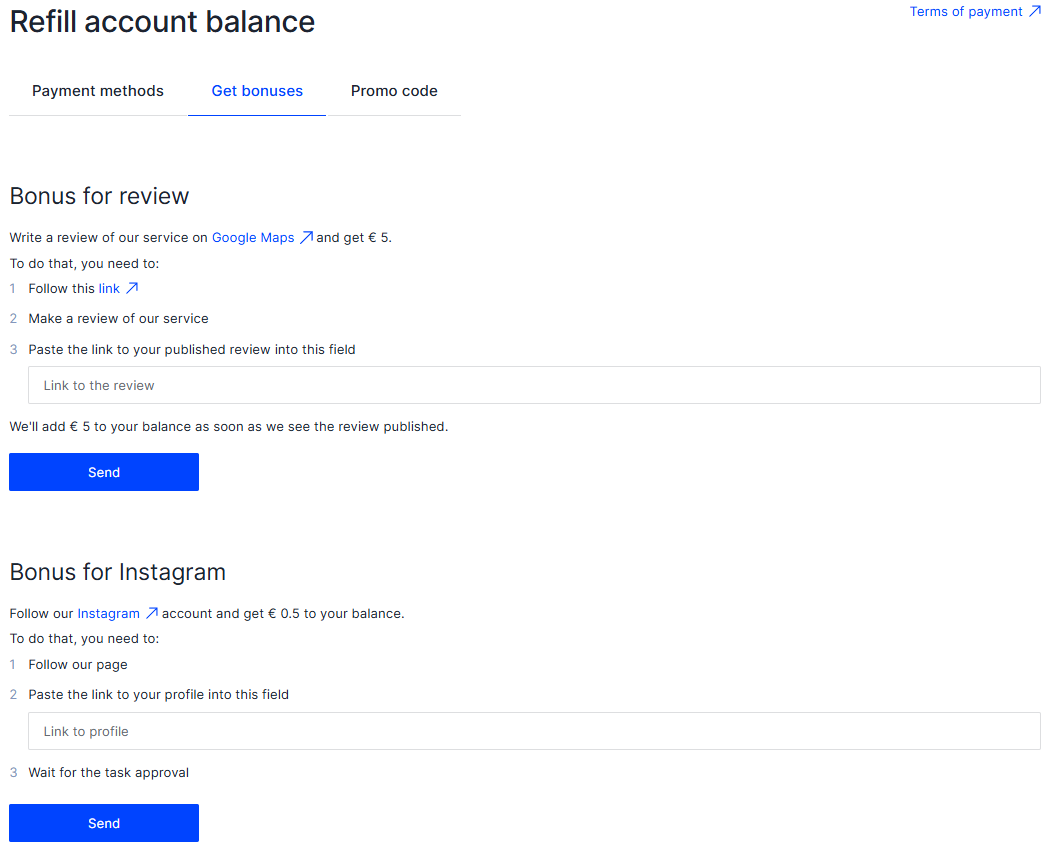The width and height of the screenshot is (1050, 857).
Task: Click the external arrow icon beside Instagram
Action: pos(152,614)
